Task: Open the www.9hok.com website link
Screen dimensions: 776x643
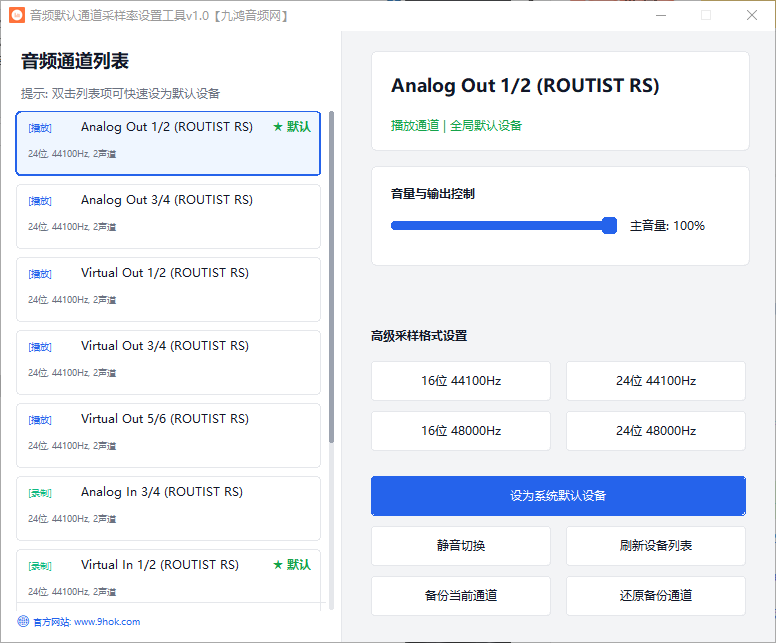Action: 107,622
